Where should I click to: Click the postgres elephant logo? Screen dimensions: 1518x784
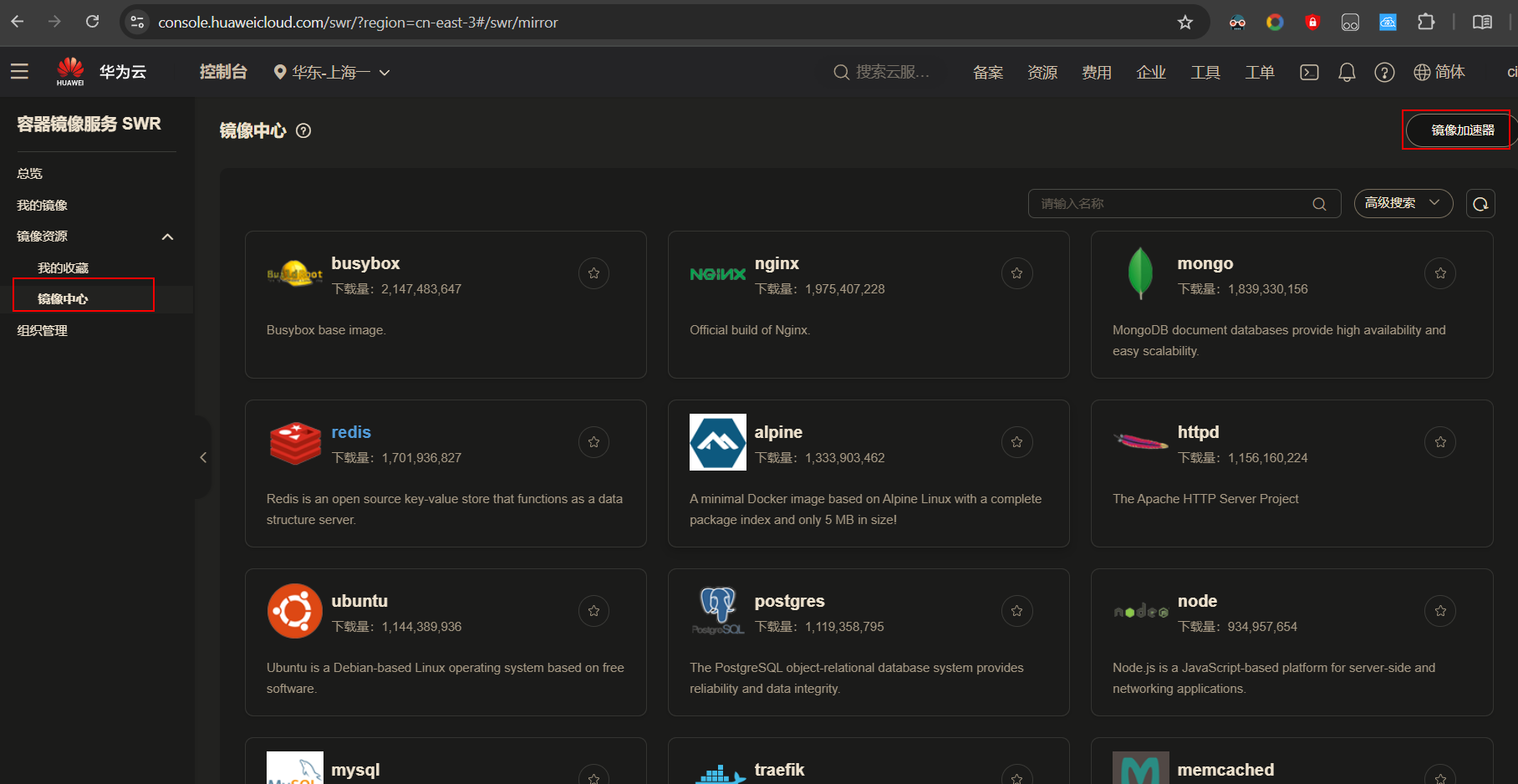pyautogui.click(x=718, y=611)
